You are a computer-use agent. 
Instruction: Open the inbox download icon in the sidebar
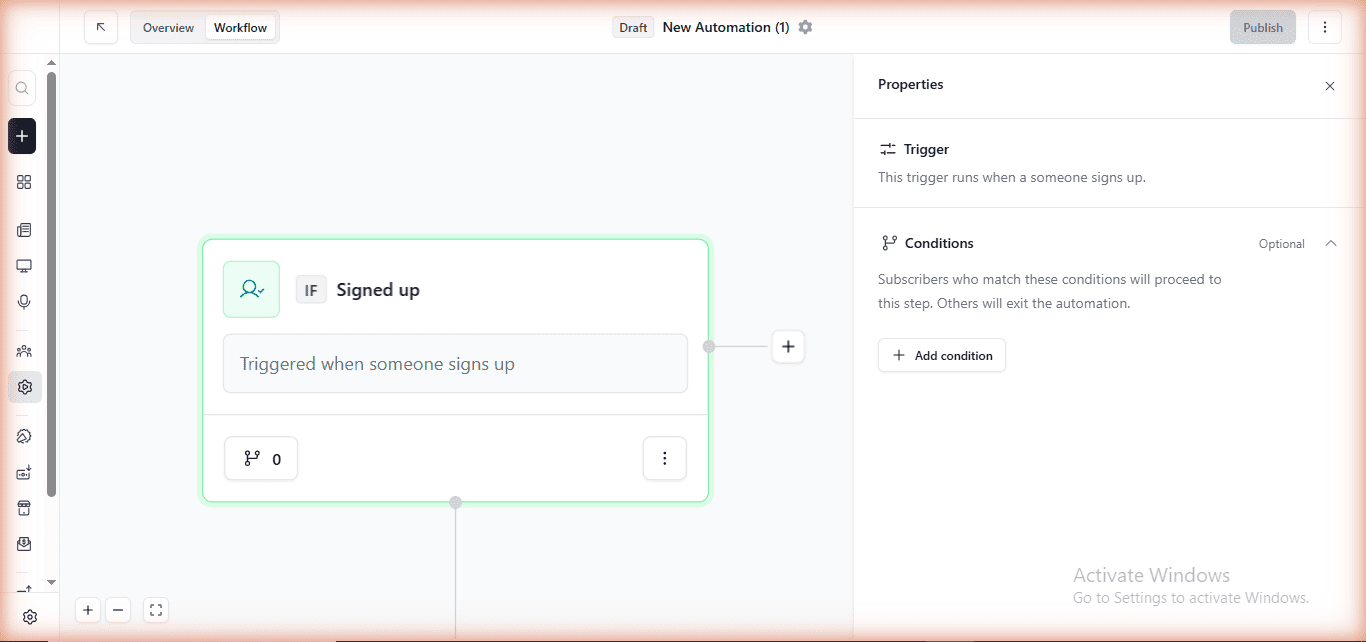(x=24, y=544)
